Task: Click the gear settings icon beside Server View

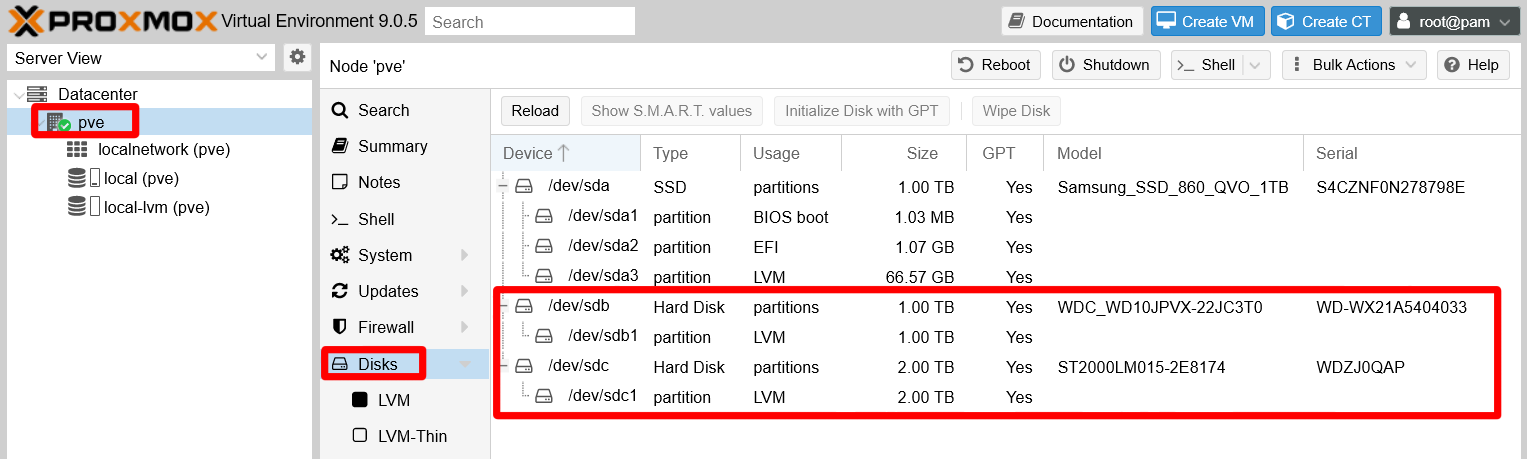Action: (x=297, y=57)
